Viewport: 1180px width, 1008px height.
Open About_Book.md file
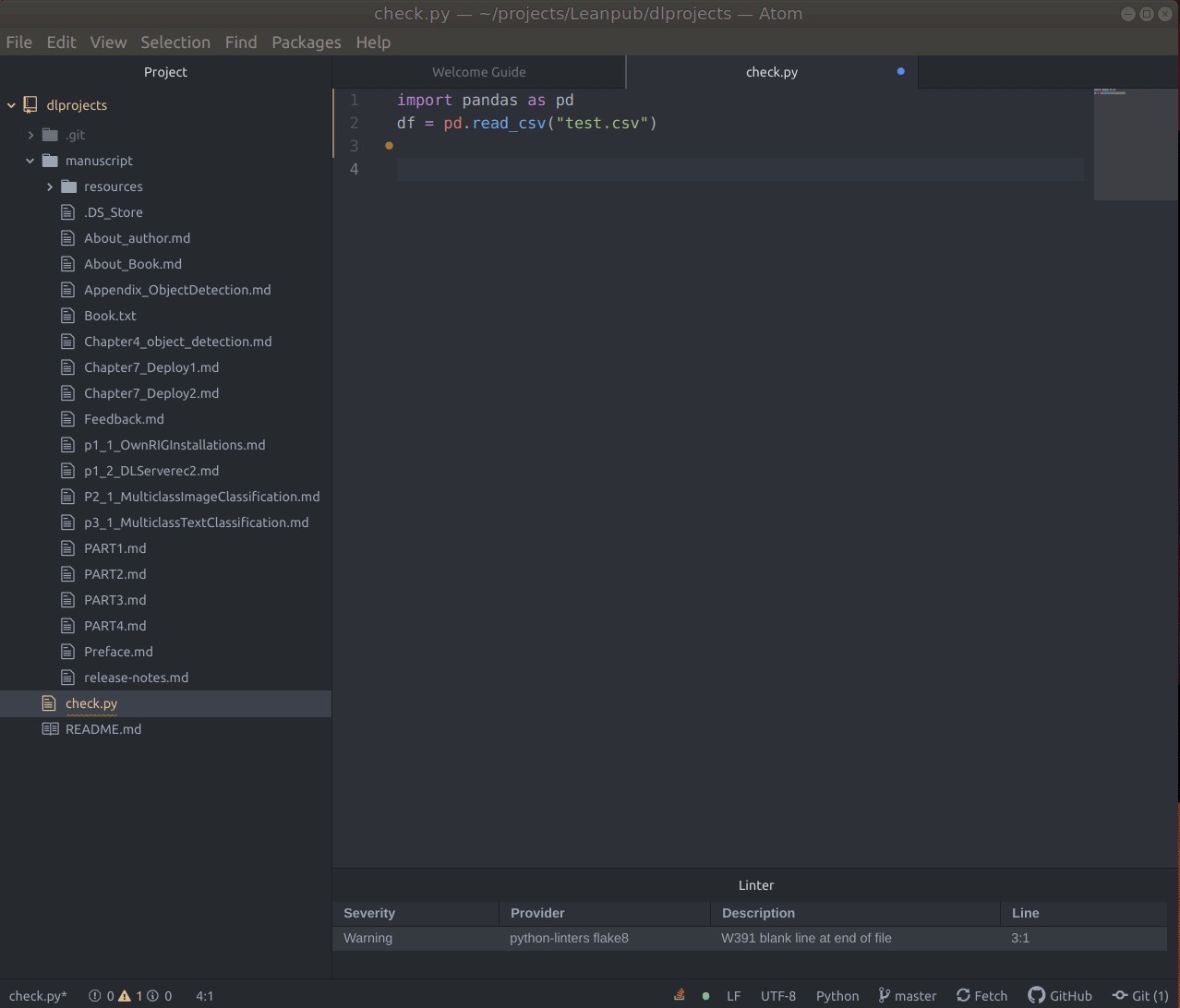(x=133, y=264)
